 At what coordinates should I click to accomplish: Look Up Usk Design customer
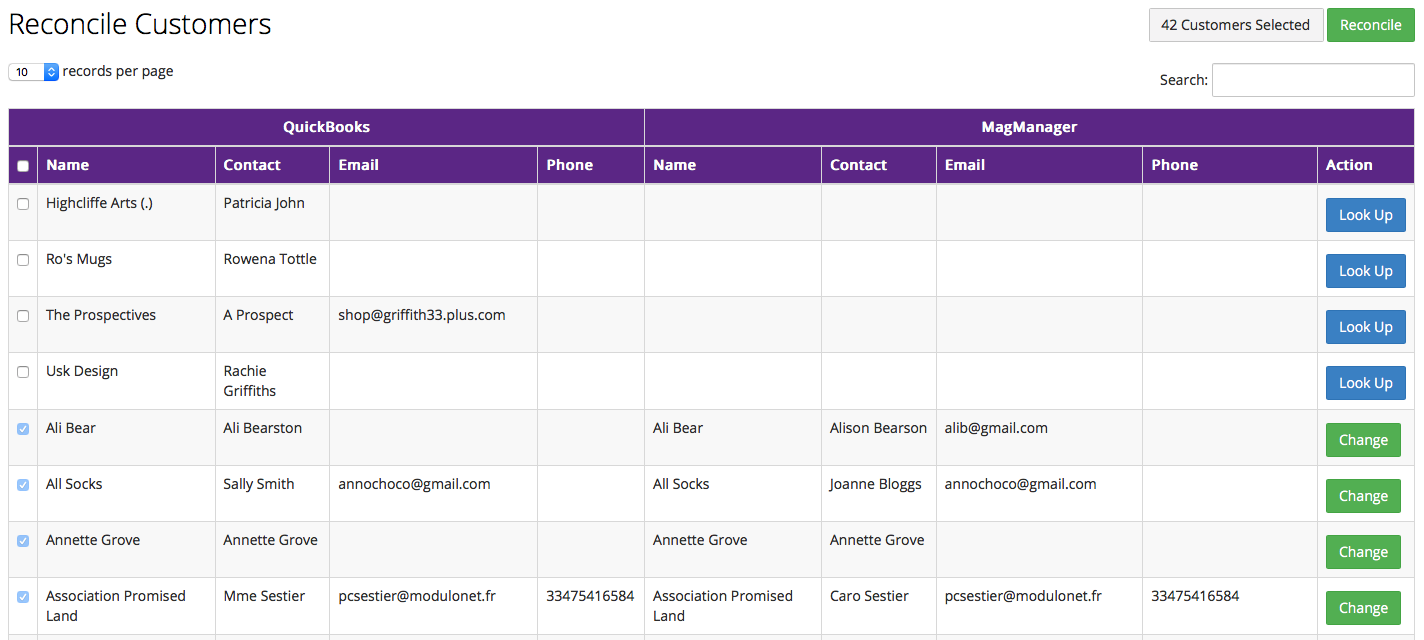(x=1365, y=383)
